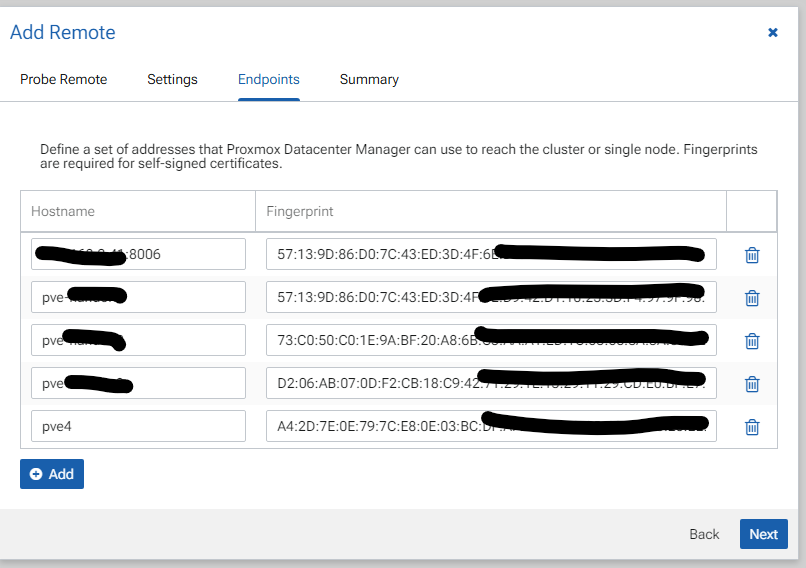This screenshot has width=806, height=568.
Task: Edit the hostname field ending in :8006
Action: click(138, 254)
